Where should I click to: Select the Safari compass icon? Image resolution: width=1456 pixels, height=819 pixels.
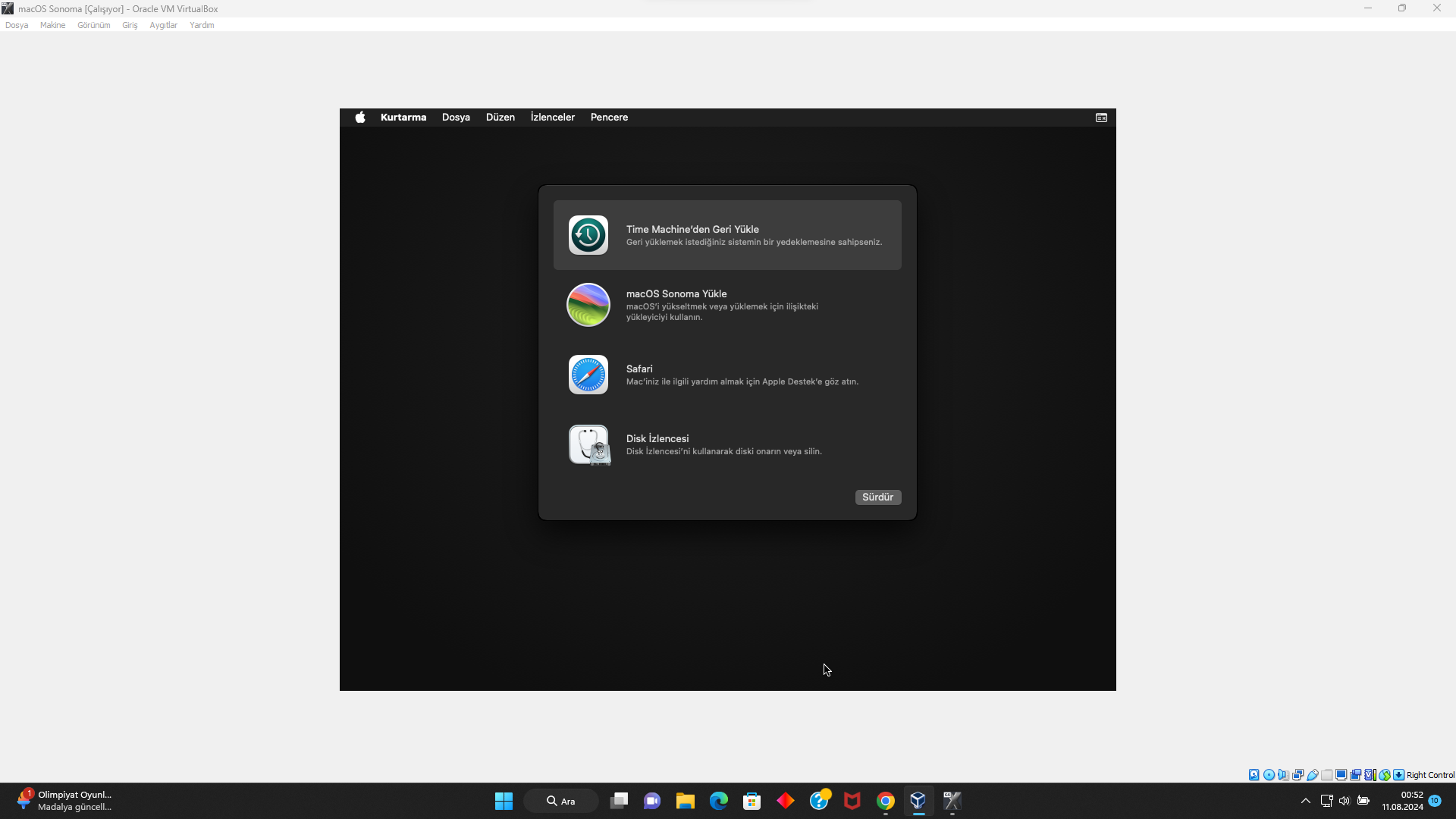588,375
